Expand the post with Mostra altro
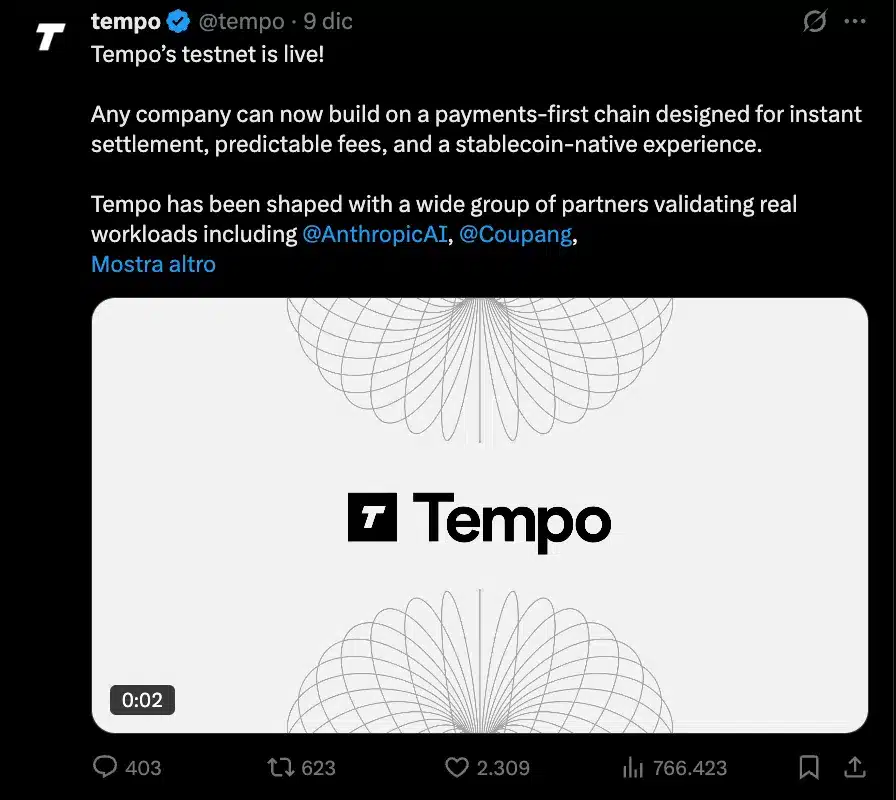The image size is (896, 800). click(x=153, y=264)
